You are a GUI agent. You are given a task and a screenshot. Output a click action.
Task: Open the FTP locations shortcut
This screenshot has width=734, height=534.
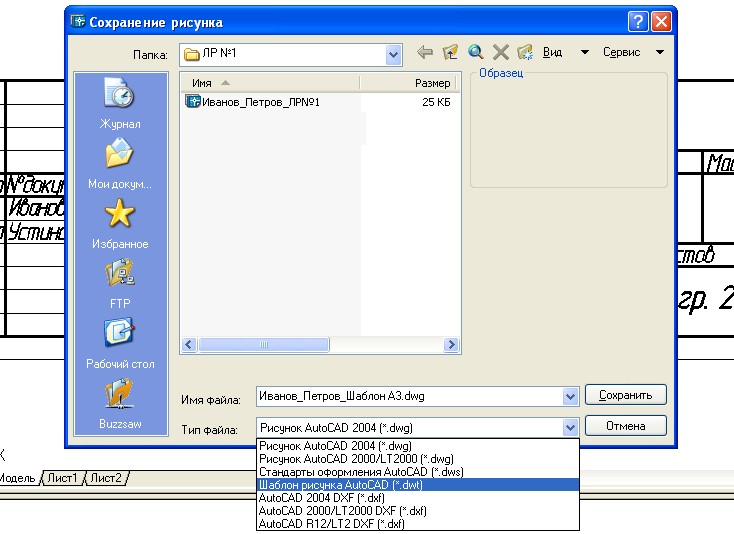(119, 283)
